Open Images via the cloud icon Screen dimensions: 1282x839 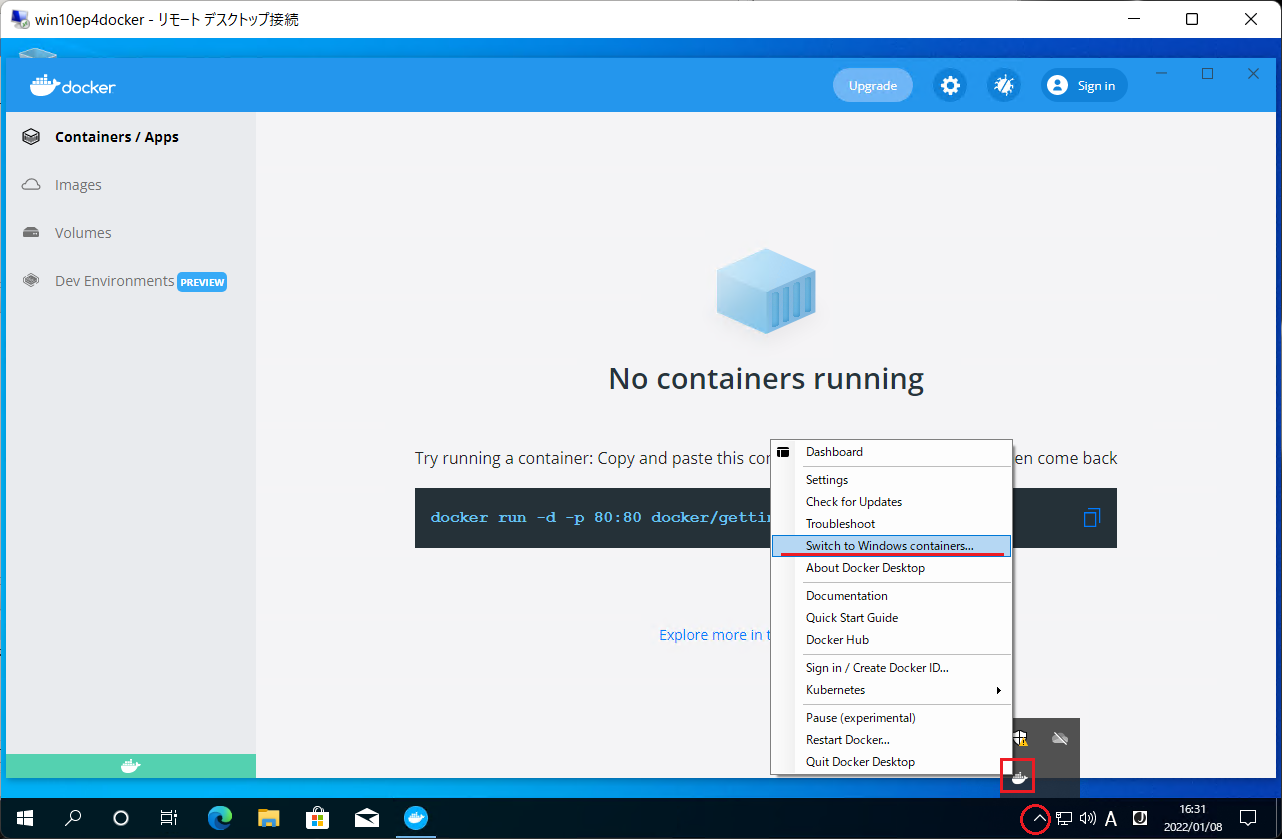click(31, 184)
